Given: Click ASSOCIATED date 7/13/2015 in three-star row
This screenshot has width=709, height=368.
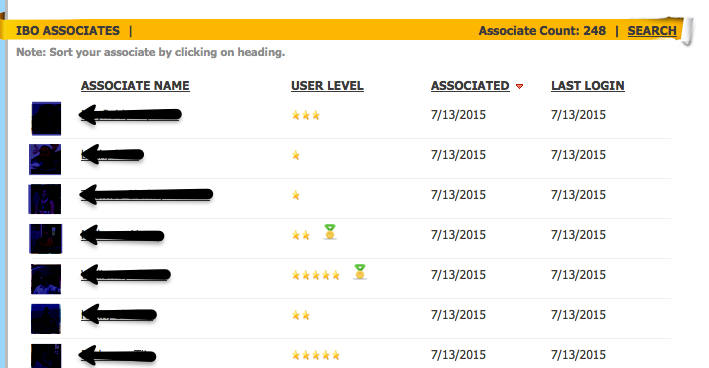Looking at the screenshot, I should click(x=458, y=115).
